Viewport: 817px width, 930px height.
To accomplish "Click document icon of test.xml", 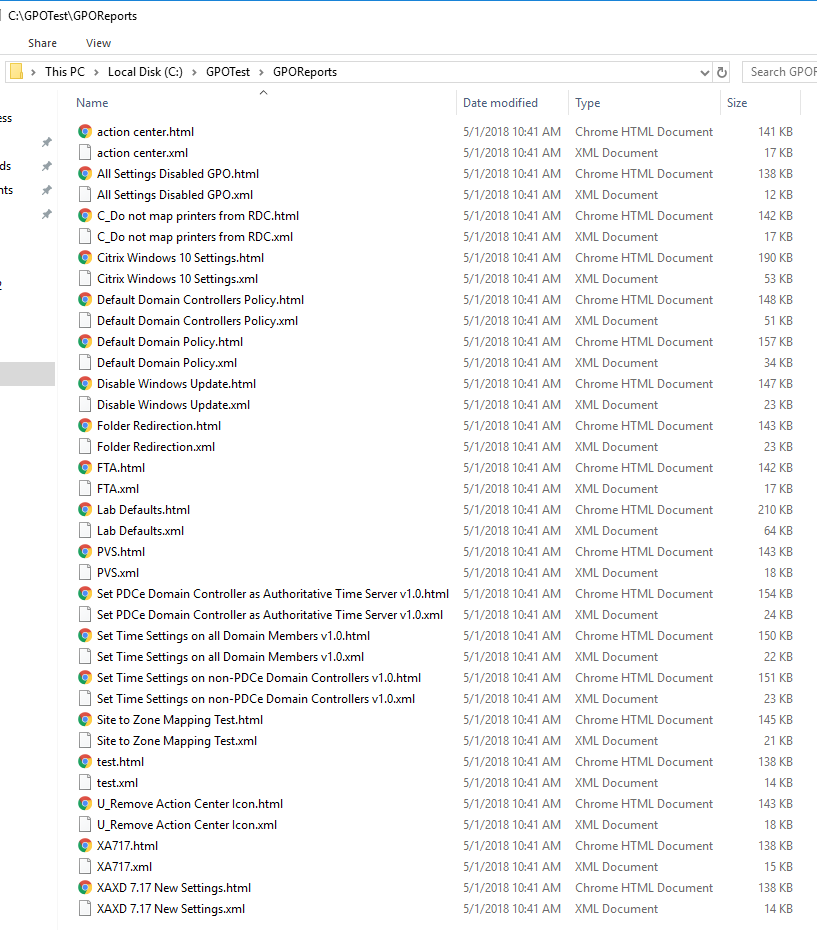I will (x=85, y=783).
